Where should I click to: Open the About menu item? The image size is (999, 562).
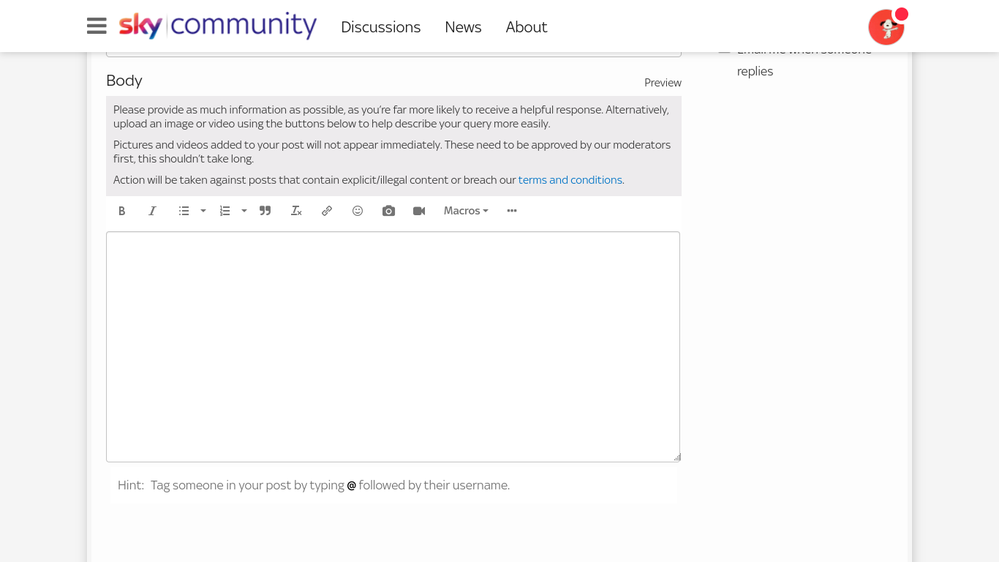click(526, 27)
